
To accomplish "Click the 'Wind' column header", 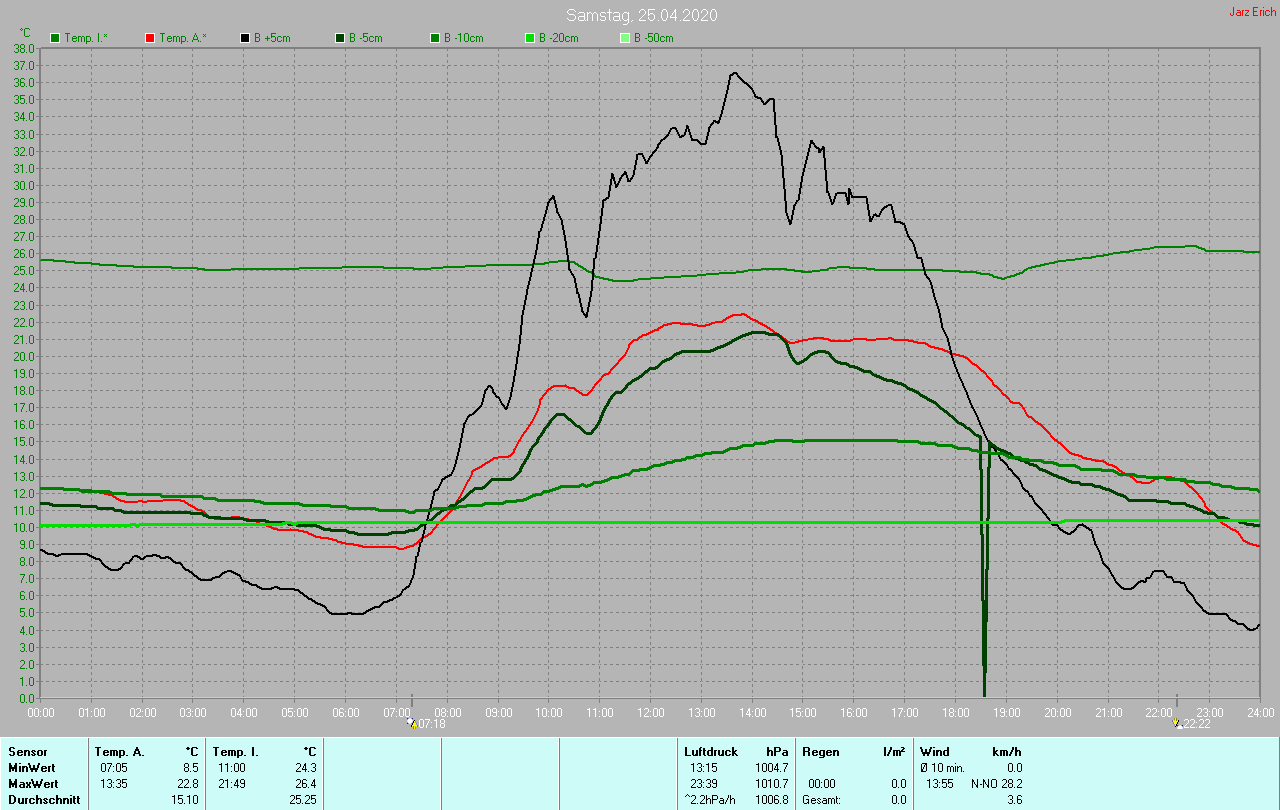I will (x=934, y=751).
